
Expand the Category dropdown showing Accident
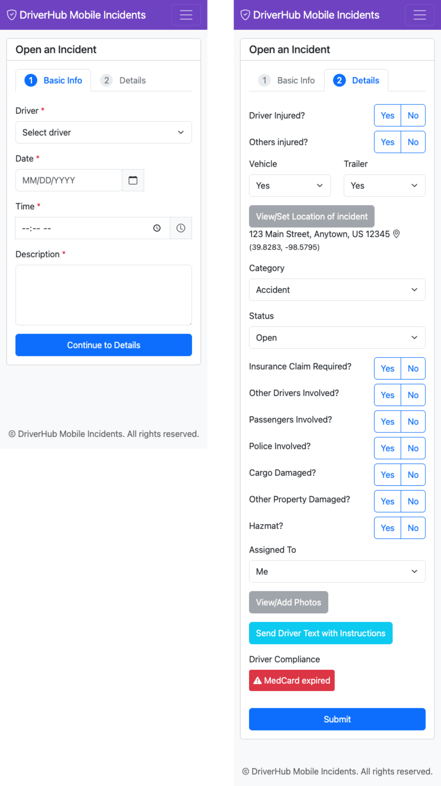pyautogui.click(x=337, y=290)
